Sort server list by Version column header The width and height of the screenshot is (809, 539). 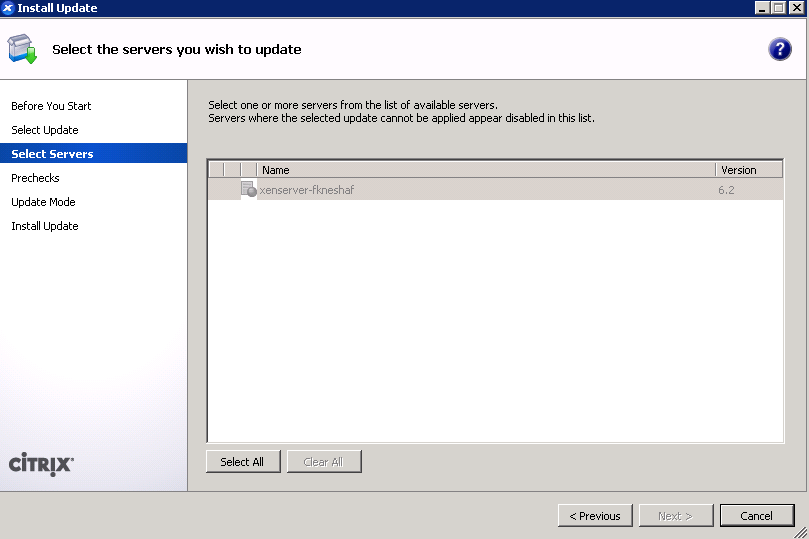coord(748,170)
